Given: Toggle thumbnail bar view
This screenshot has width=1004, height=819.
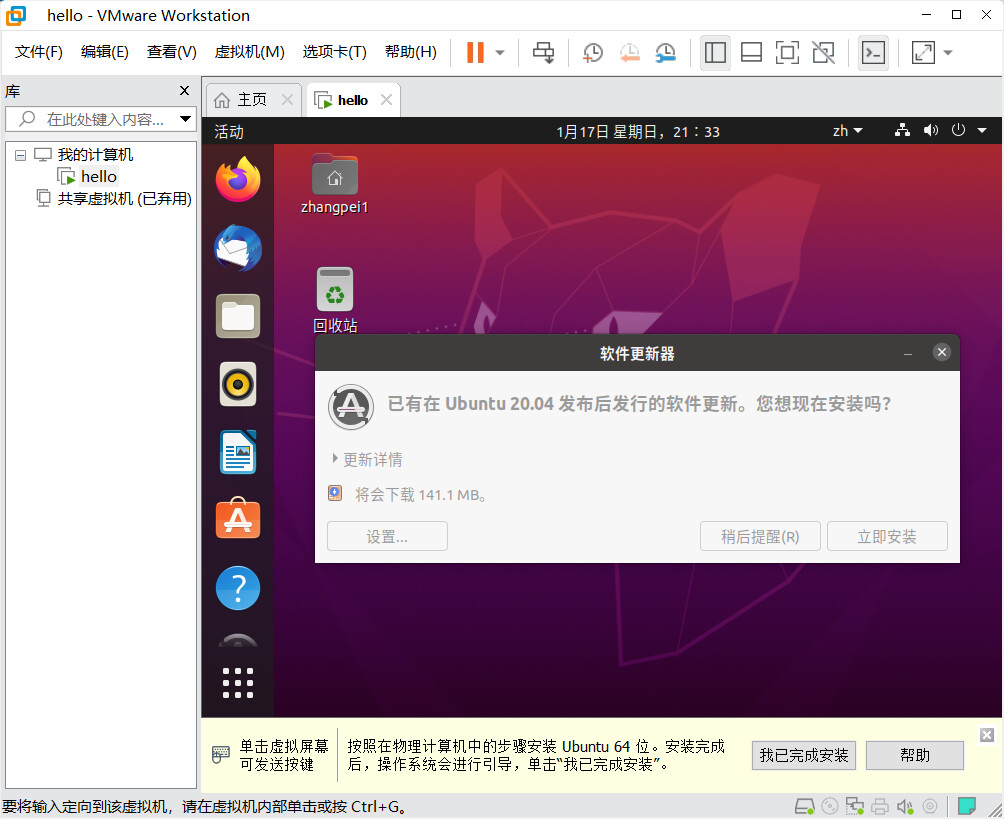Looking at the screenshot, I should [751, 53].
